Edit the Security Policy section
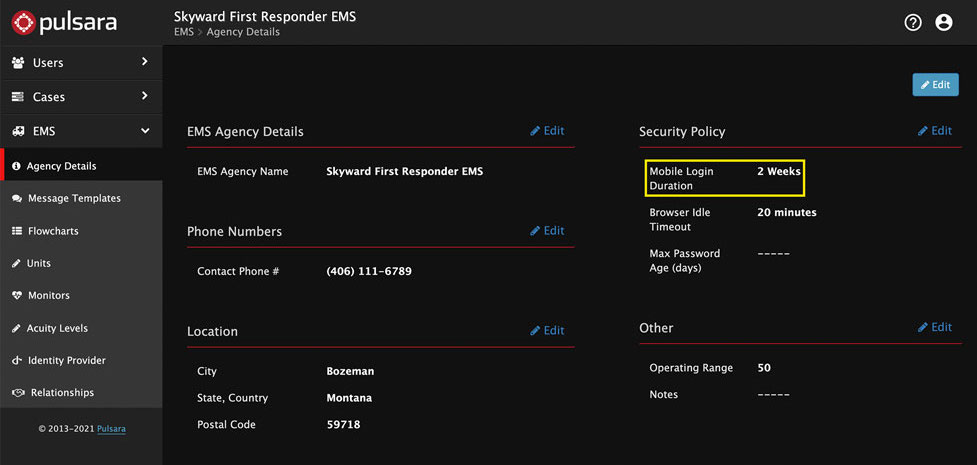977x465 pixels. coord(935,131)
